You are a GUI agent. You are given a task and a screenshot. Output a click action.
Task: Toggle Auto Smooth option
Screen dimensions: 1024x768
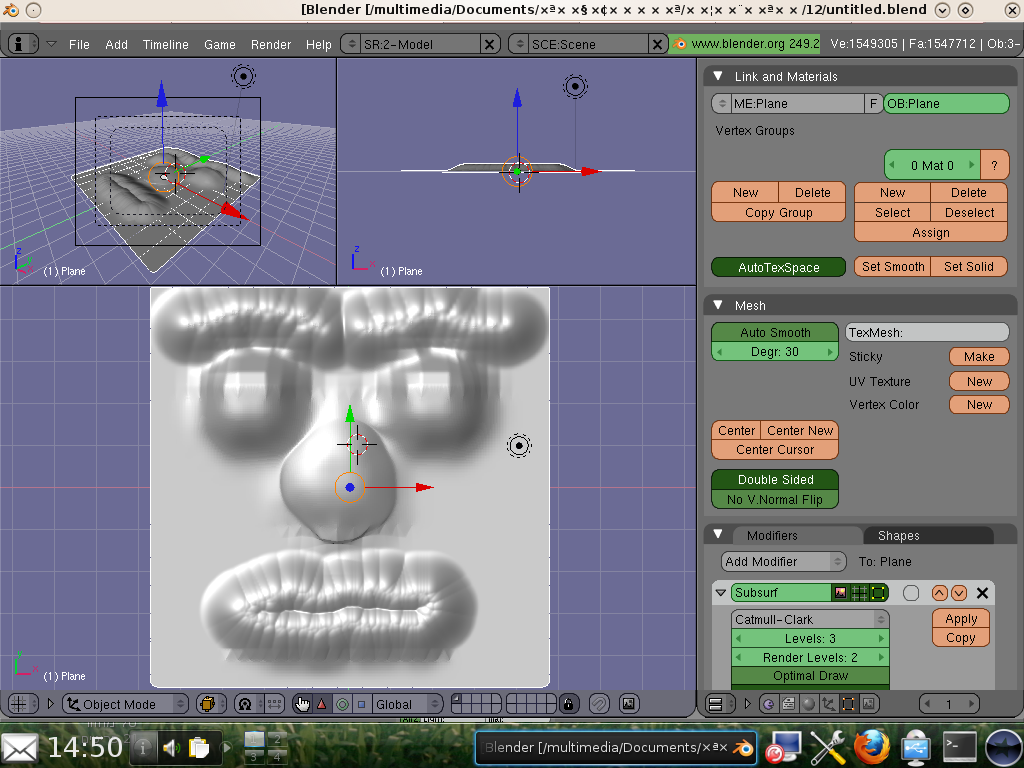[775, 332]
